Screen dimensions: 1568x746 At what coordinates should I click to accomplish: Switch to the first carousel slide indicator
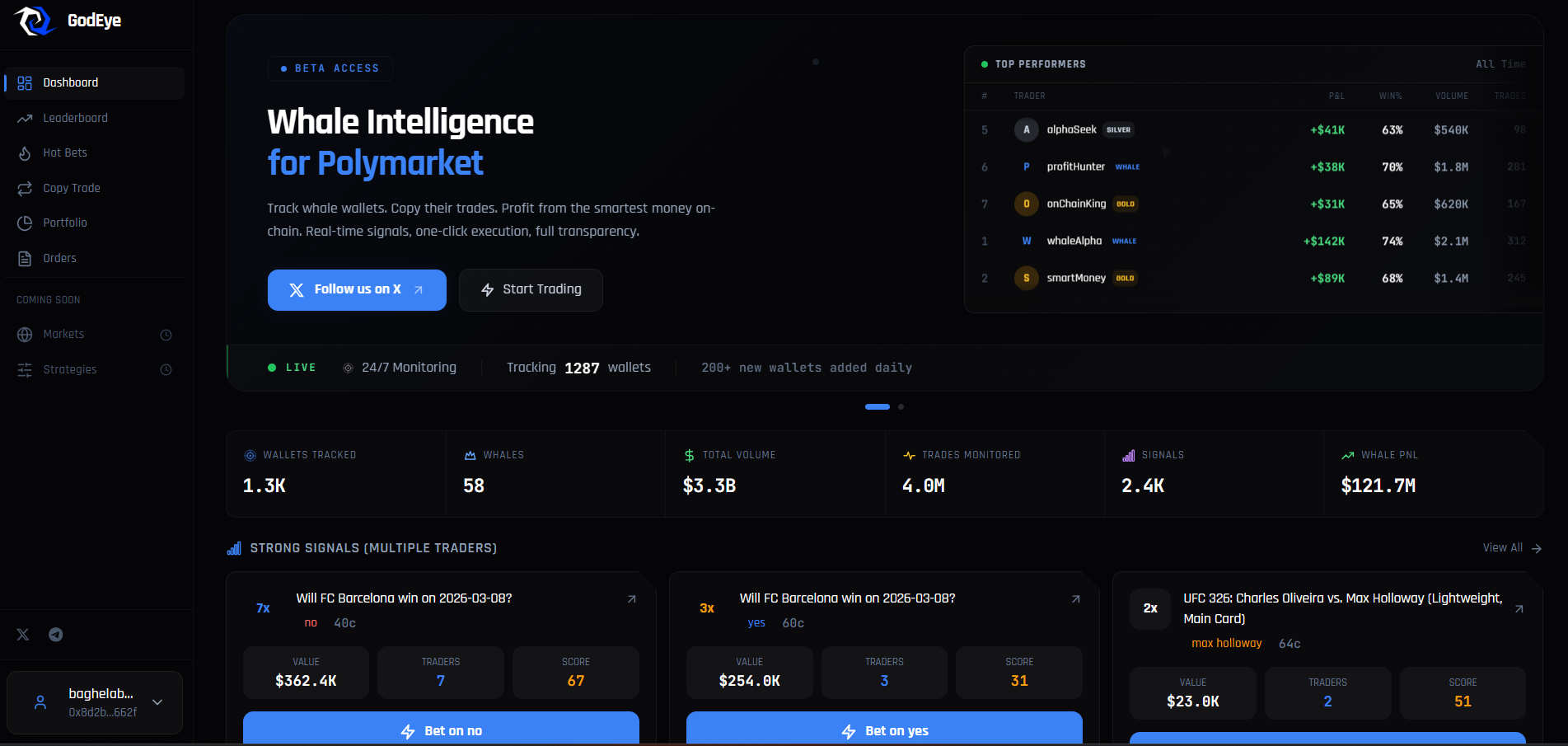(878, 406)
